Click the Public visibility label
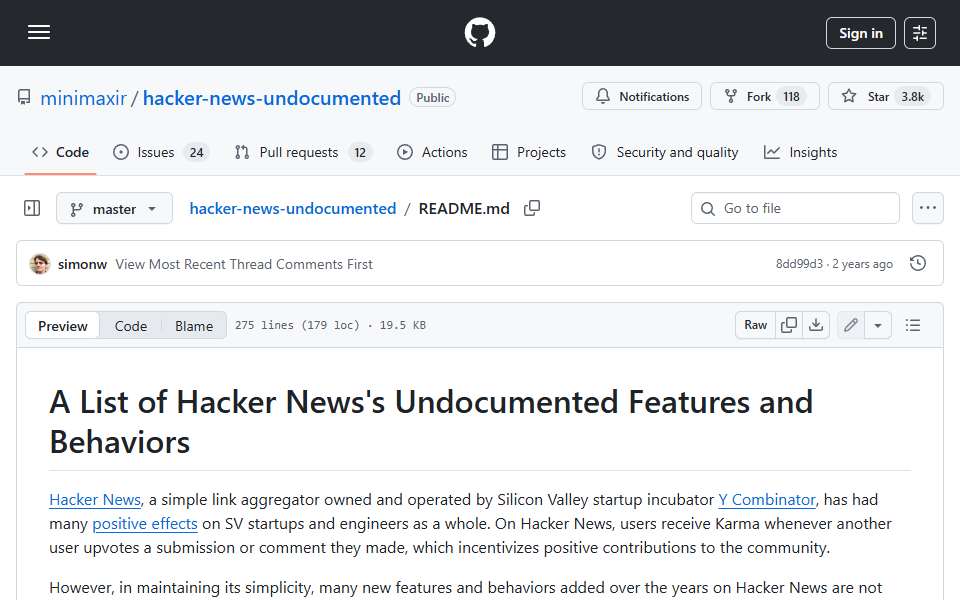 point(432,97)
